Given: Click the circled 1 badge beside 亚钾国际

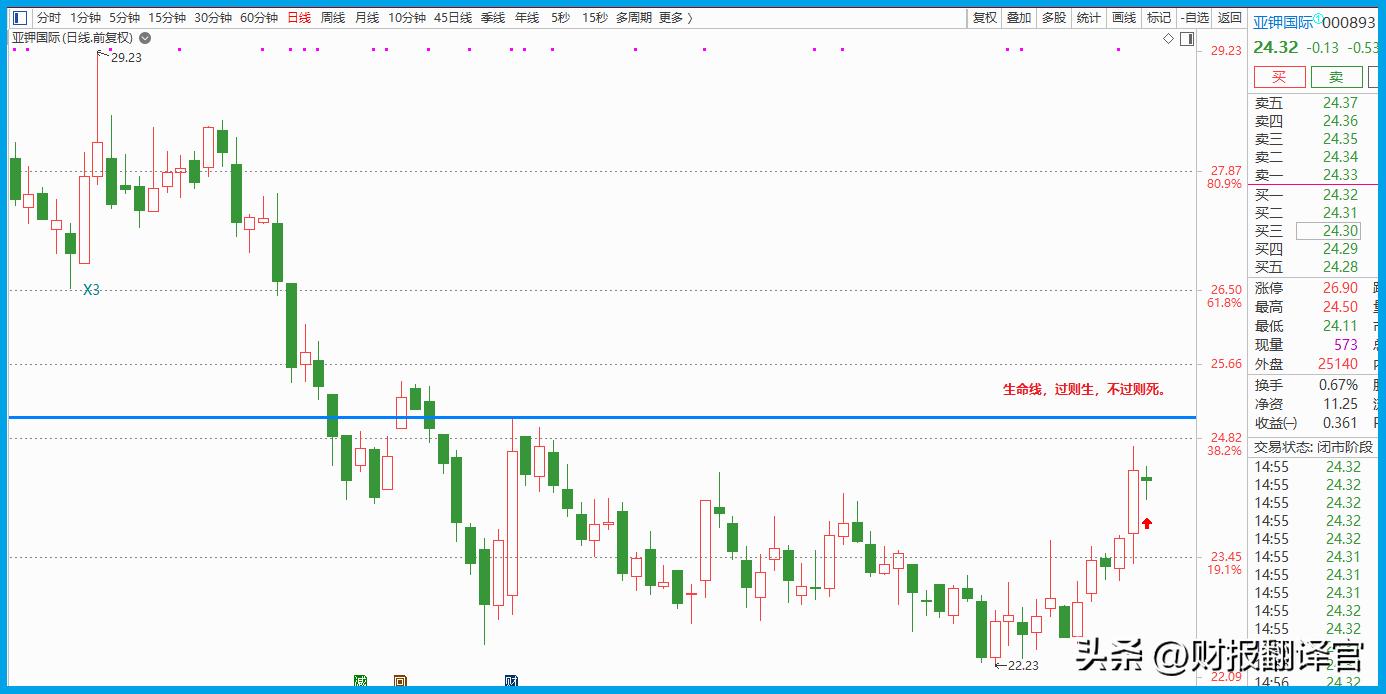Looking at the screenshot, I should click(x=1320, y=19).
